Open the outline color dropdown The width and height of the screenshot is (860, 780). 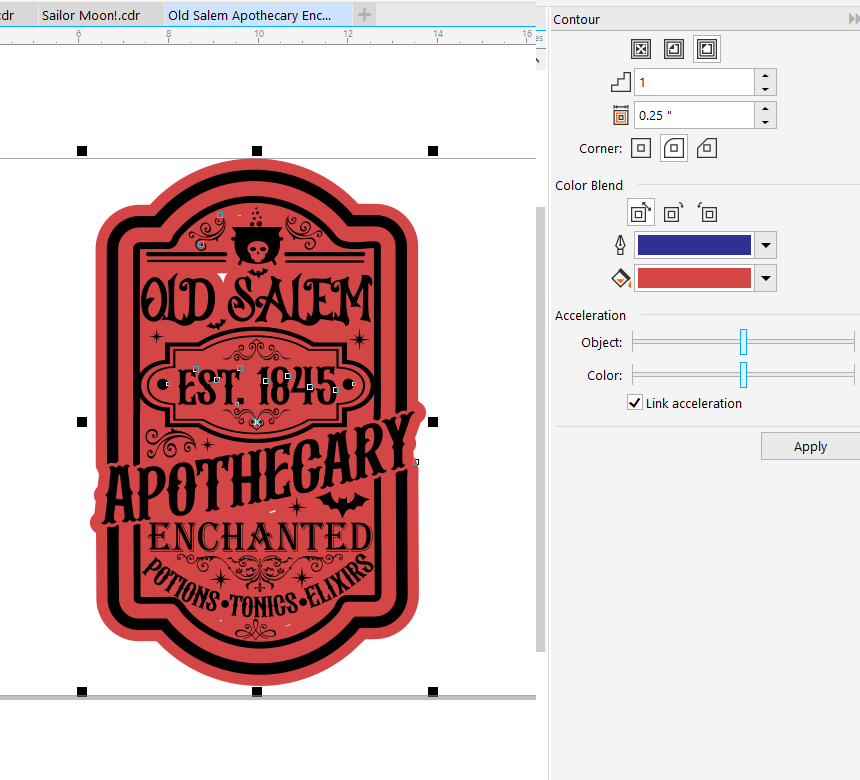point(766,245)
